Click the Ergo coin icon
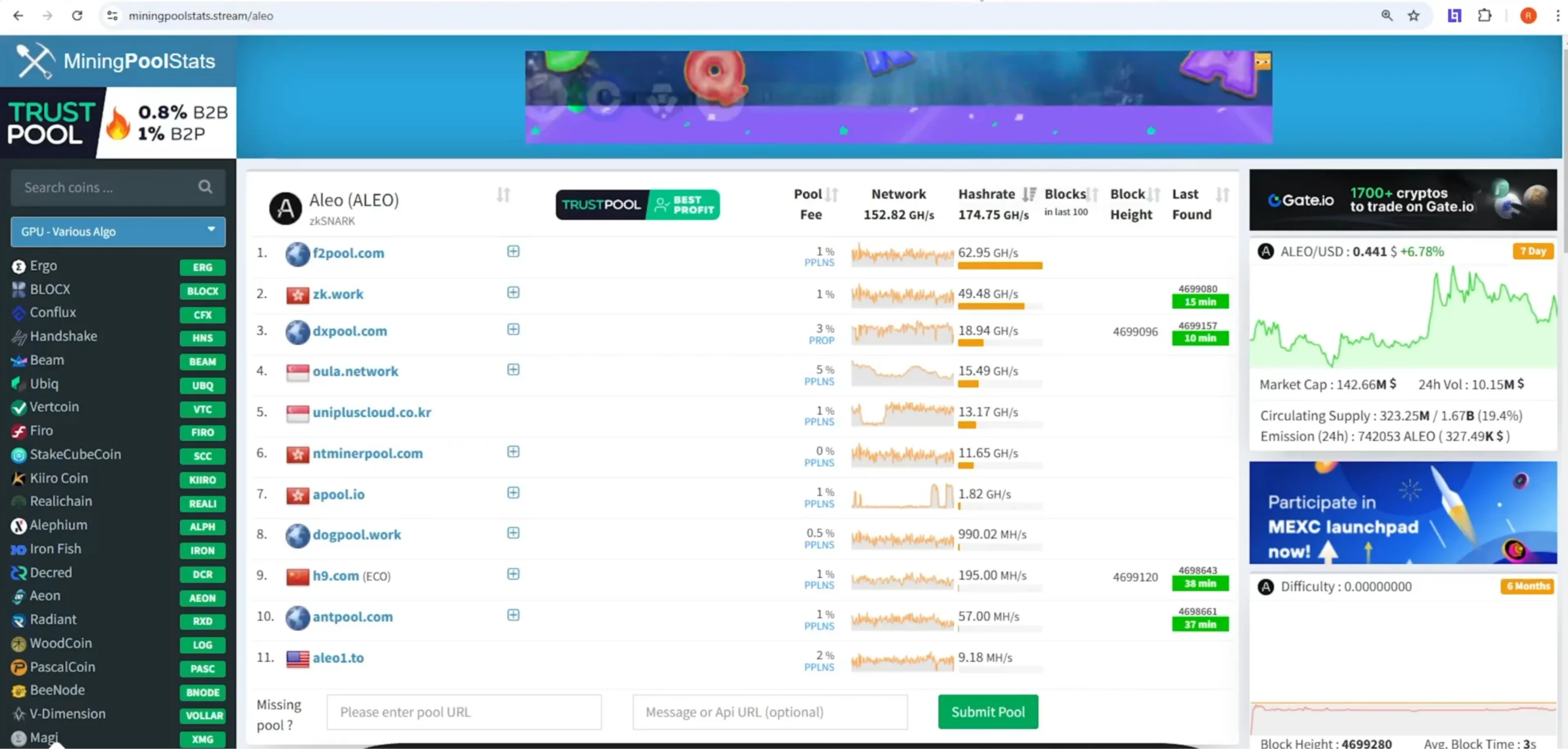Viewport: 1568px width, 749px height. (x=19, y=266)
